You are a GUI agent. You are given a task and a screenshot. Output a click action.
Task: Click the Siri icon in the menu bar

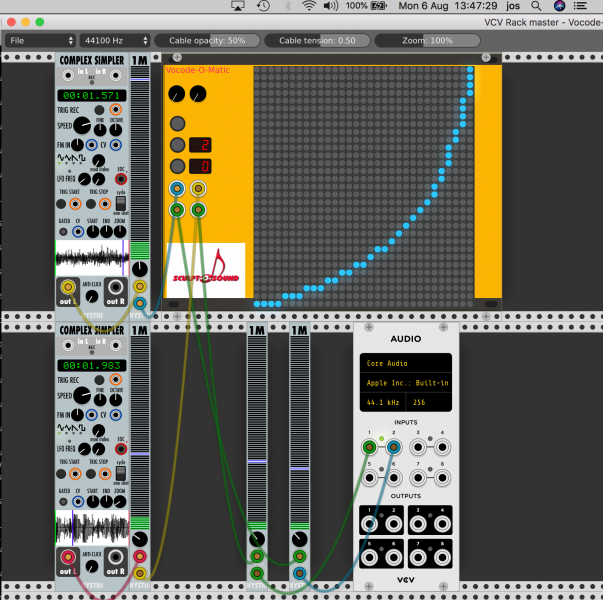click(x=559, y=6)
